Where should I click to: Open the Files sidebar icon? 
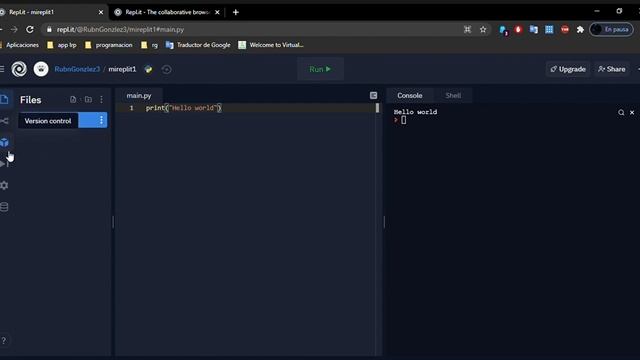click(4, 99)
